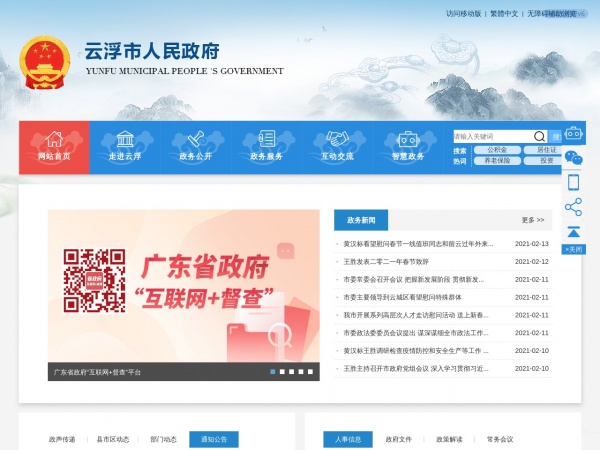The height and width of the screenshot is (450, 600).
Task: Close the floating side toolbar via ×关闭
Action: (573, 249)
